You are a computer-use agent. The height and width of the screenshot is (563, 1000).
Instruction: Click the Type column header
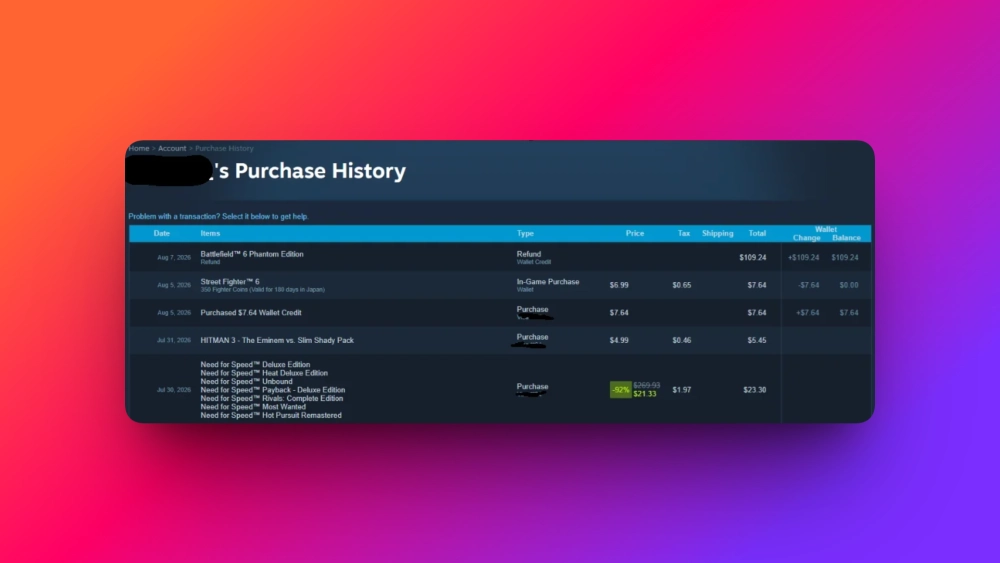(x=526, y=233)
